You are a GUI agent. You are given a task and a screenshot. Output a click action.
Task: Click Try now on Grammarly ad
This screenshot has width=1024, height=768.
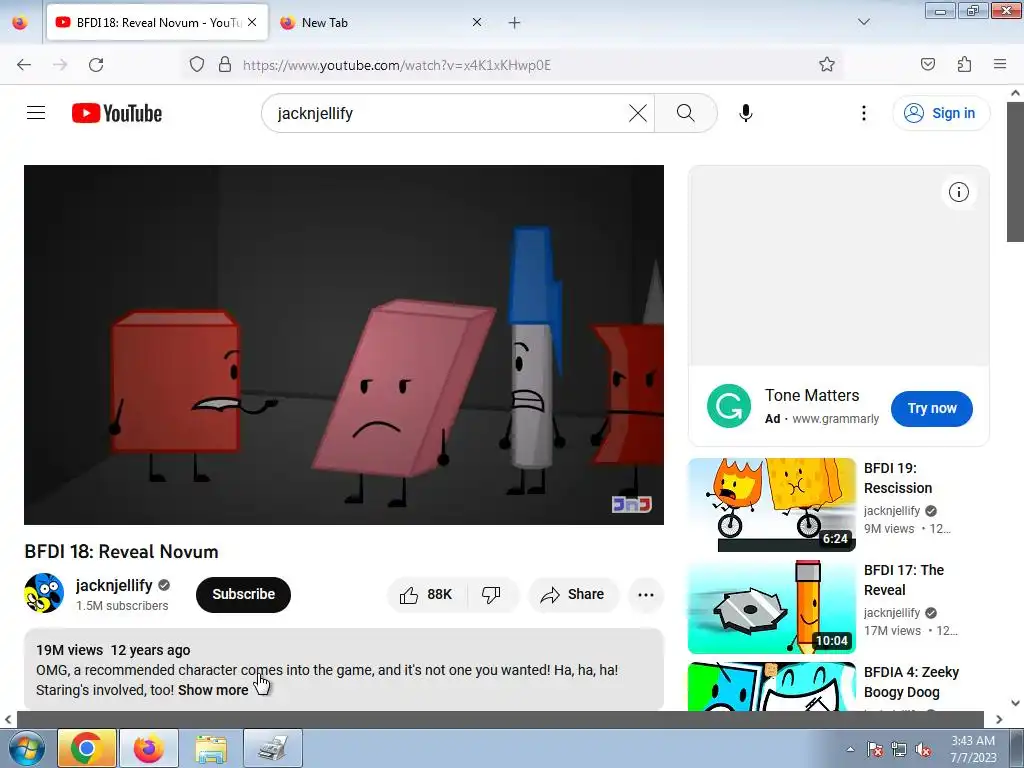pos(932,409)
